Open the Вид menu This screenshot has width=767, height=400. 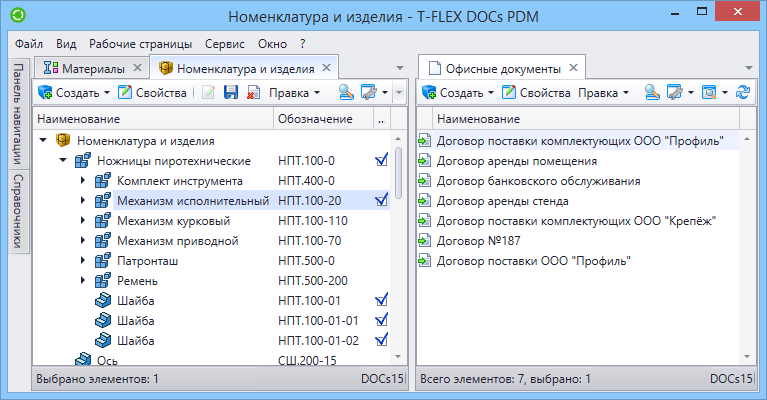point(66,44)
